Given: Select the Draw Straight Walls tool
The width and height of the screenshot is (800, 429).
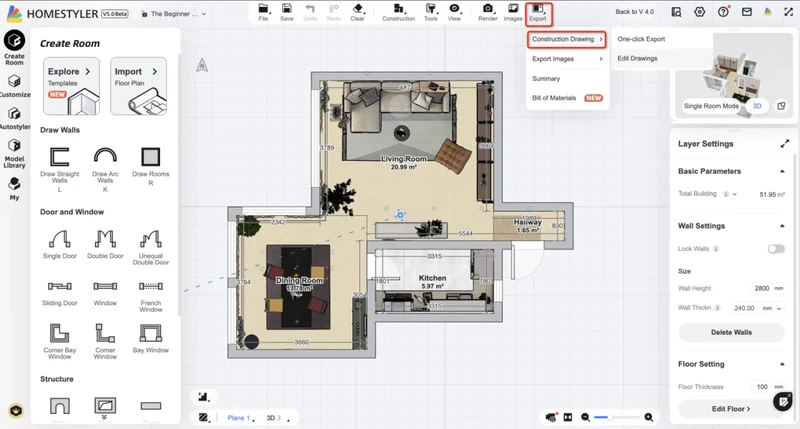Looking at the screenshot, I should pos(60,158).
